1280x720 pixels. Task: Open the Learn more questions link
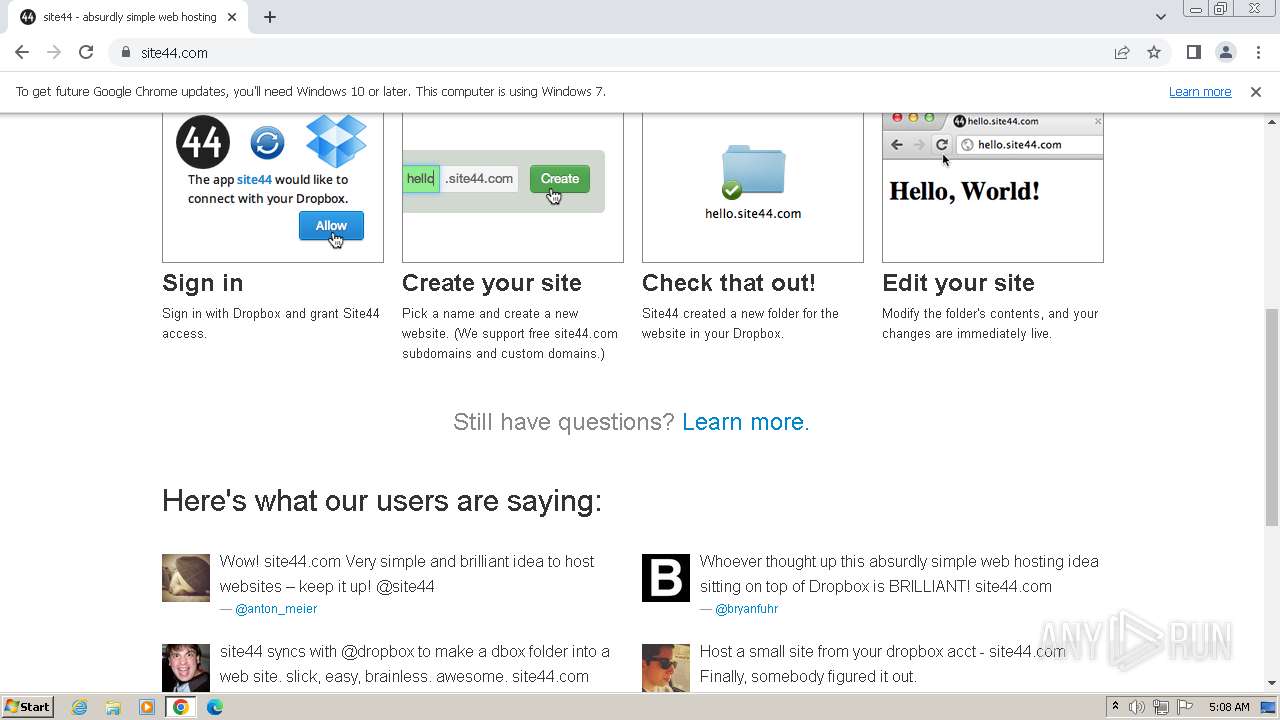tap(743, 422)
